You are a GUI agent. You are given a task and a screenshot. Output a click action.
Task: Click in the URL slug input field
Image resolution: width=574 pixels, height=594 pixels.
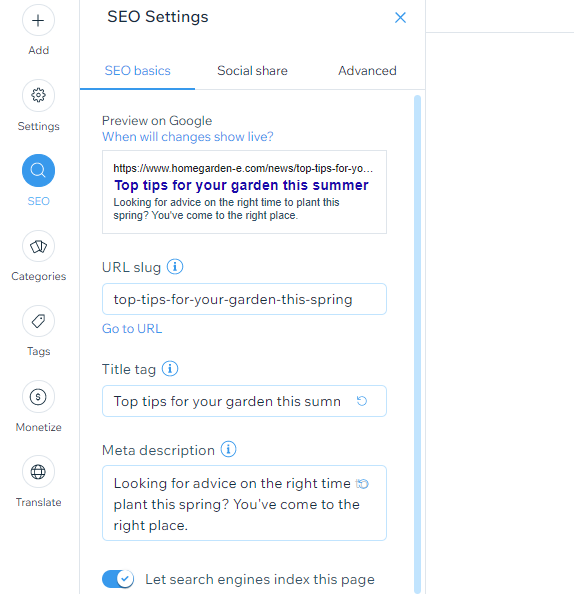(x=244, y=299)
